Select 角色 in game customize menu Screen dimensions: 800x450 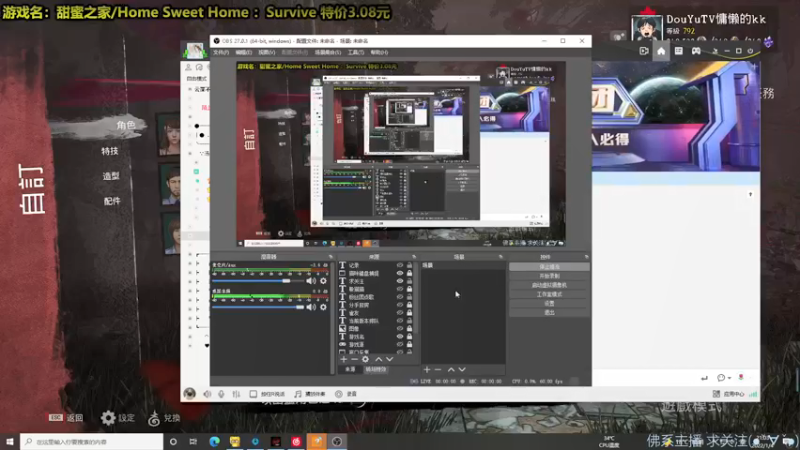coord(126,125)
